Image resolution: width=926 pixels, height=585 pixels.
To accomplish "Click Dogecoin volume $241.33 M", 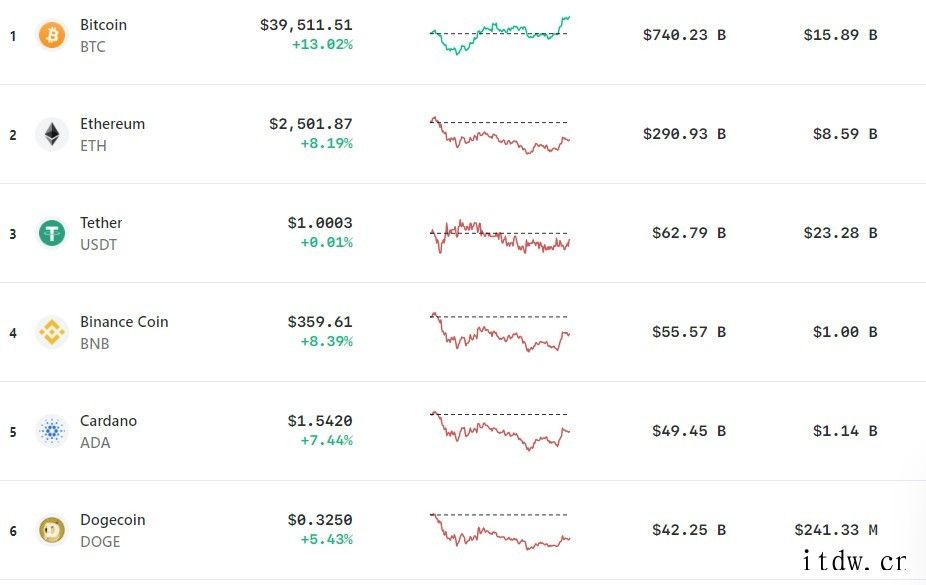I will click(x=836, y=530).
